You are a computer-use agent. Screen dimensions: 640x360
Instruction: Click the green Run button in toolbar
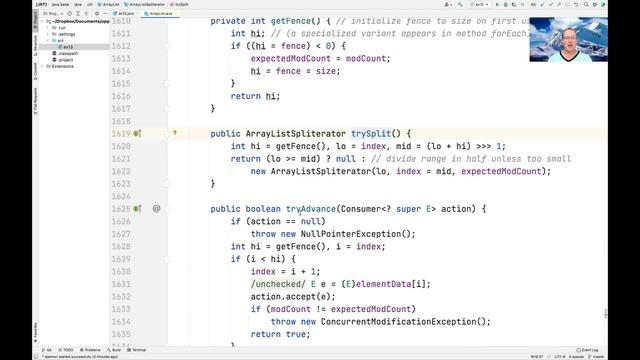pos(497,4)
